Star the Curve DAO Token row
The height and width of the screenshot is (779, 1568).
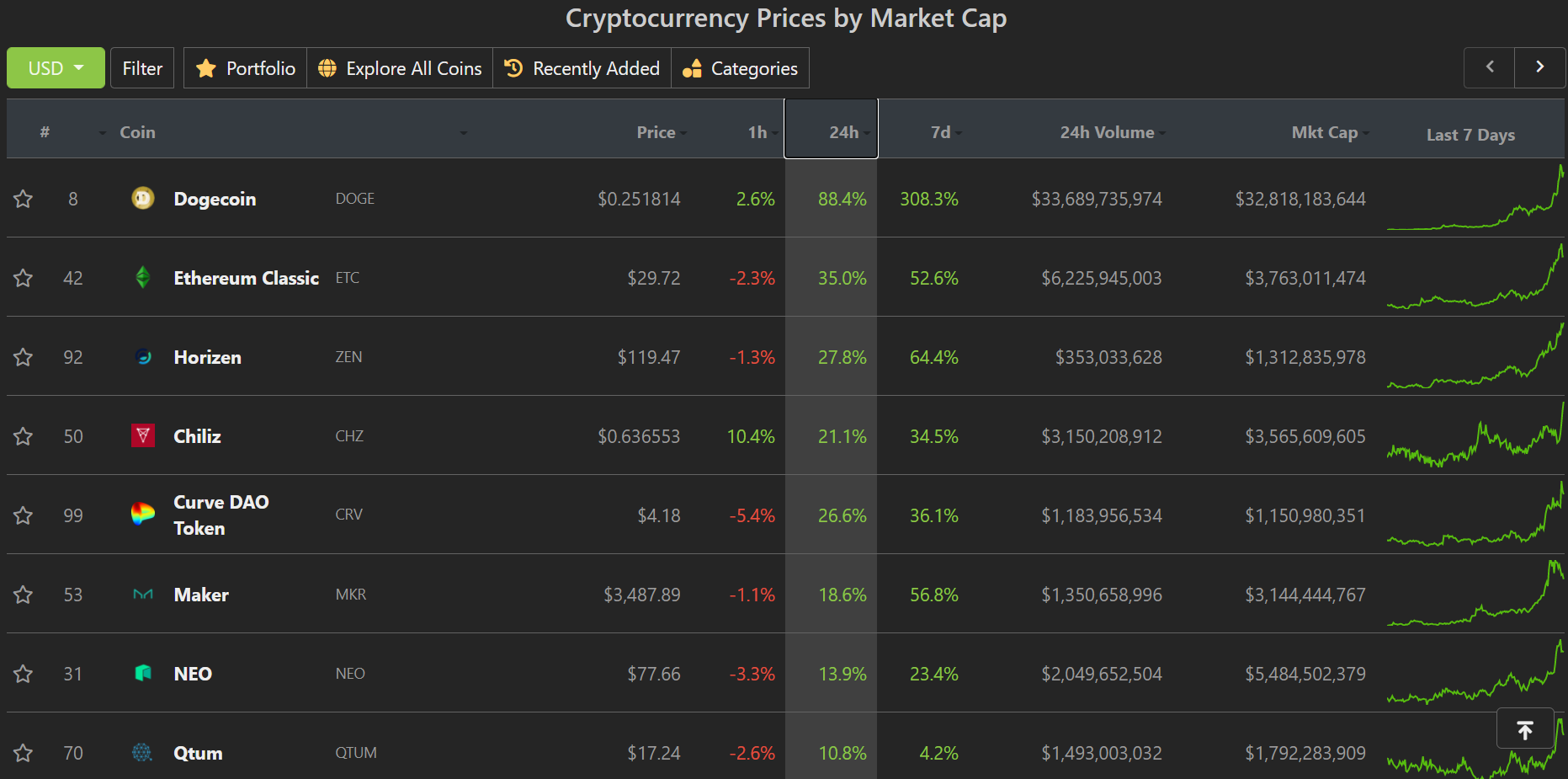pyautogui.click(x=23, y=515)
